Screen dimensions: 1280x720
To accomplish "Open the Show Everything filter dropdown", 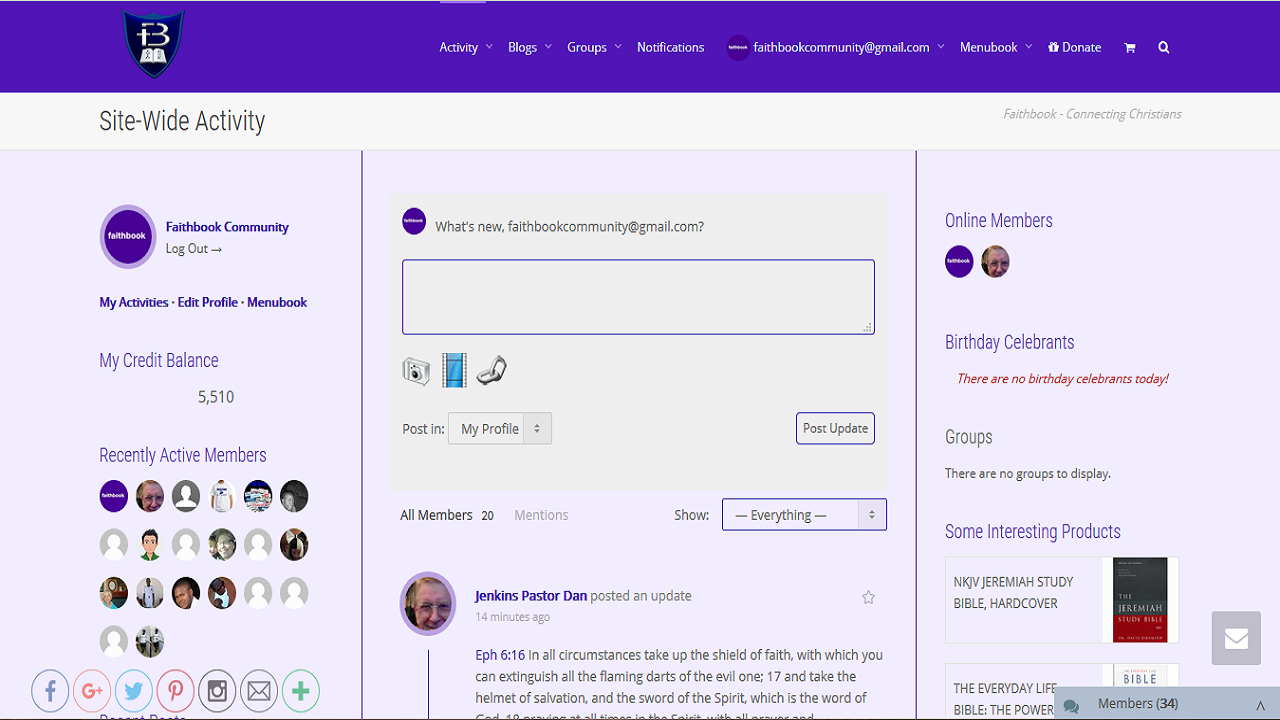I will click(x=804, y=515).
